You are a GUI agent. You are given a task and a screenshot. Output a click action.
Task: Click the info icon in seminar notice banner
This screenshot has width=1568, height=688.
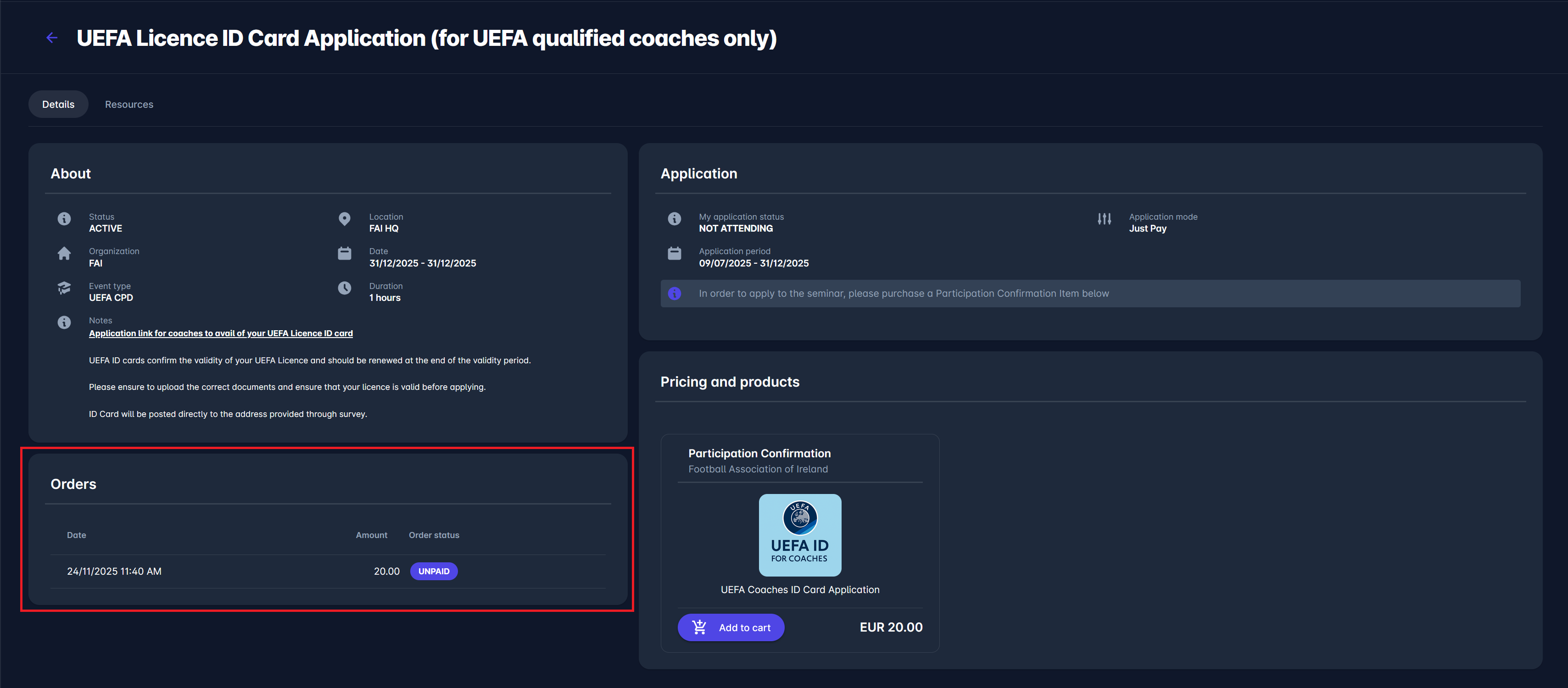[x=675, y=293]
